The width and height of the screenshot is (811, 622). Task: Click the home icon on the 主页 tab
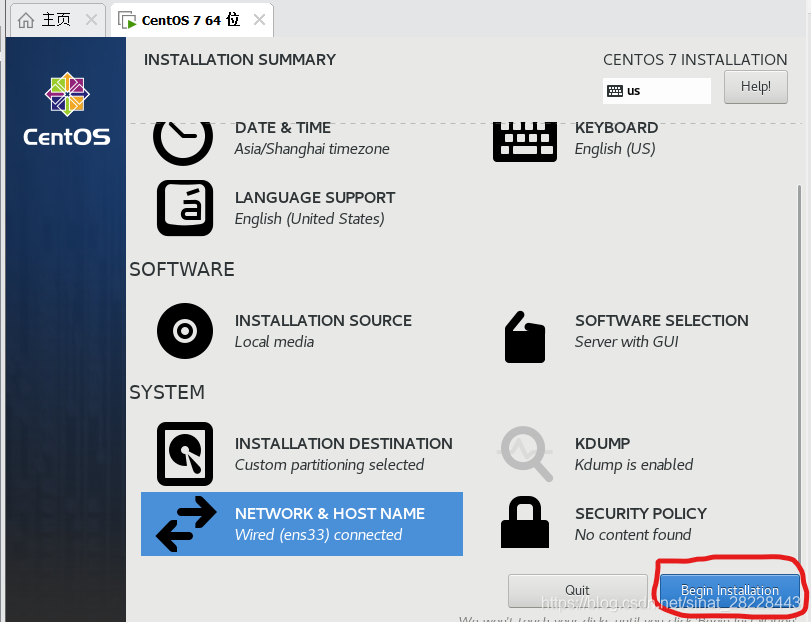tap(25, 20)
